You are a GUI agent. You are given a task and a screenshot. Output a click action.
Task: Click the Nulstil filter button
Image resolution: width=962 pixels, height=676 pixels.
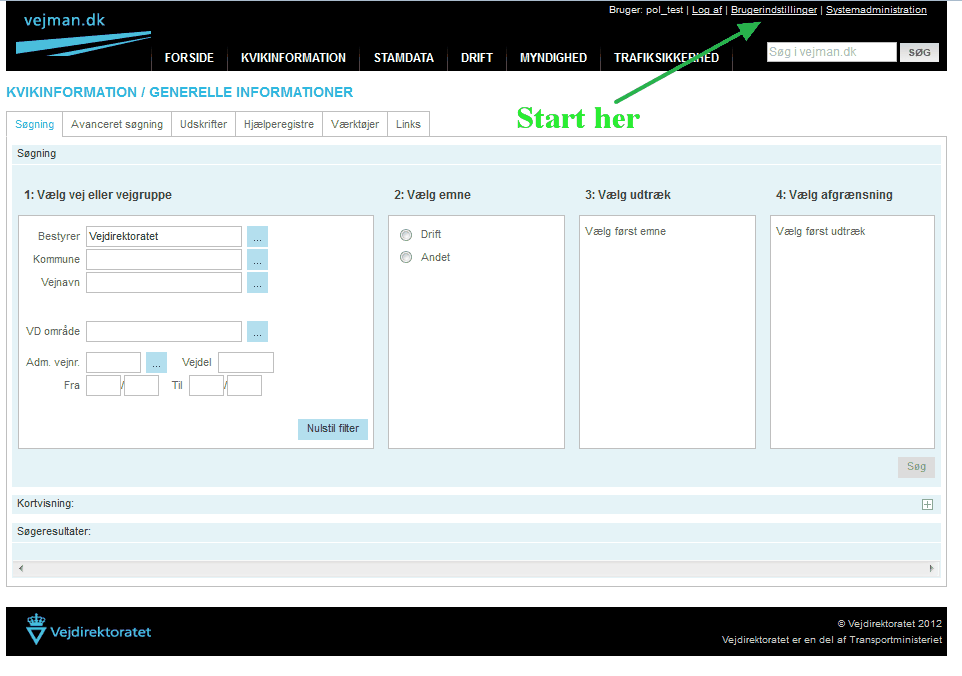(x=333, y=429)
